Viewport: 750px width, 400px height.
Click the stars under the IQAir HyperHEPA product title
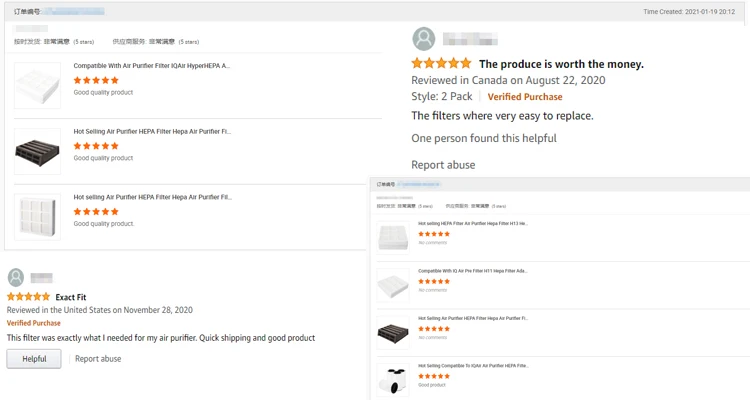pyautogui.click(x=96, y=80)
